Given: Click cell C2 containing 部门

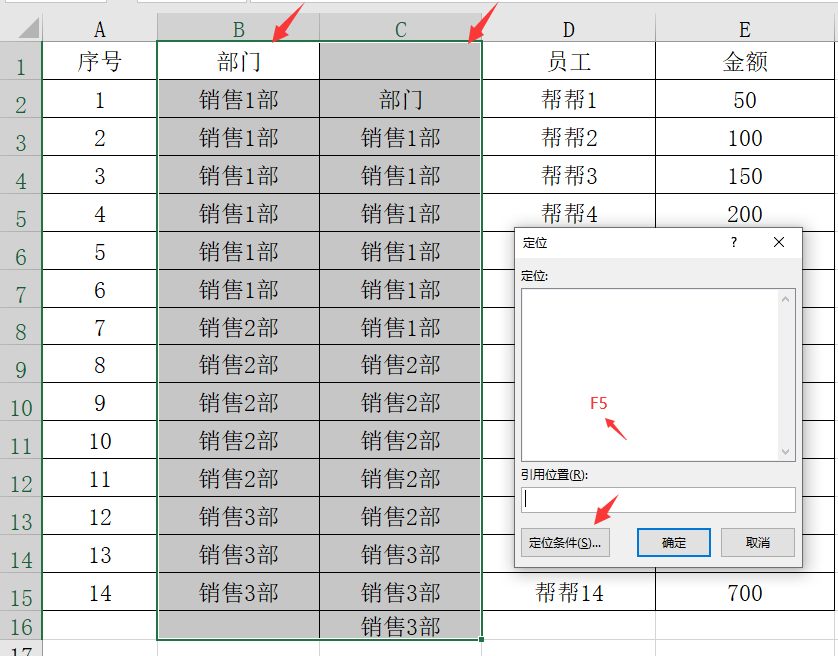Looking at the screenshot, I should (x=400, y=99).
